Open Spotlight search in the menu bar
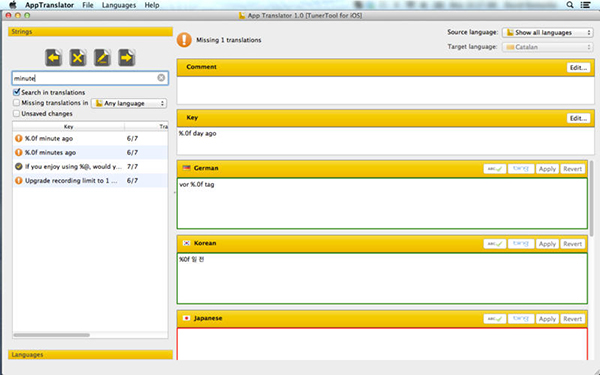The width and height of the screenshot is (600, 375). click(570, 5)
